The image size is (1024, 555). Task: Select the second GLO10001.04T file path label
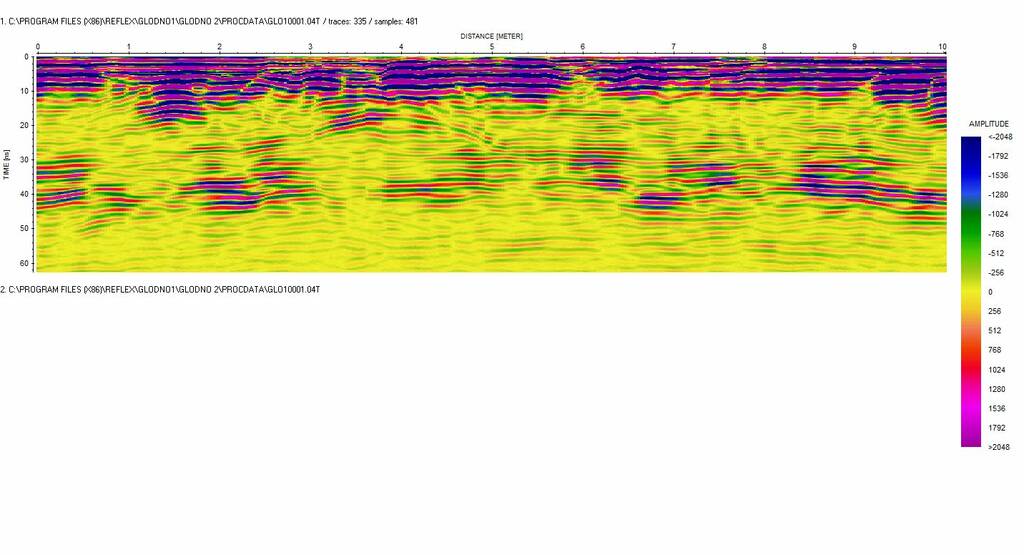click(x=160, y=289)
